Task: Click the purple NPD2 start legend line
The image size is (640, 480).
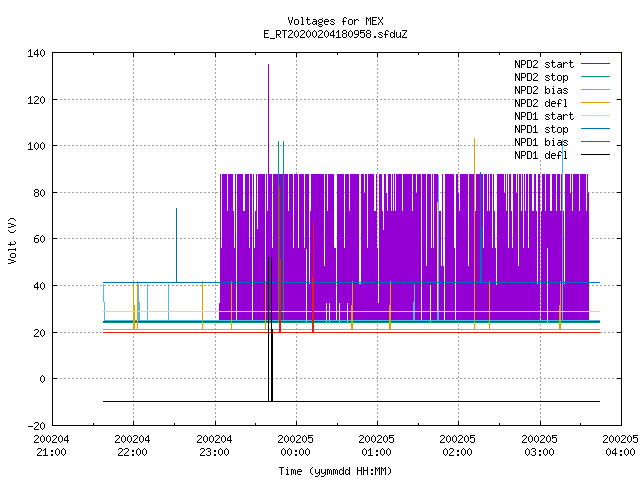Action: (595, 64)
